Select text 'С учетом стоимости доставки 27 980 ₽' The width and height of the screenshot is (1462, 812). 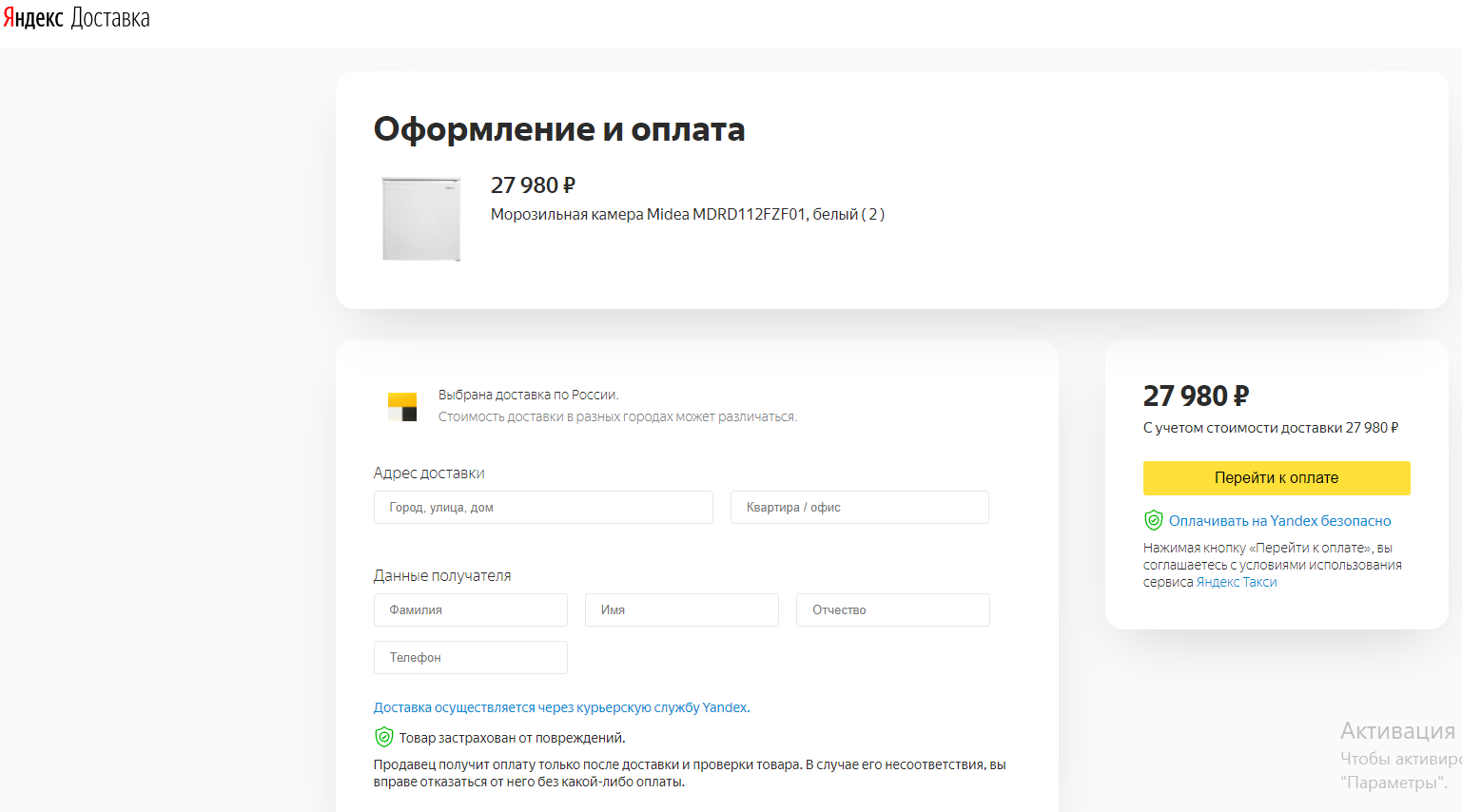(1271, 428)
